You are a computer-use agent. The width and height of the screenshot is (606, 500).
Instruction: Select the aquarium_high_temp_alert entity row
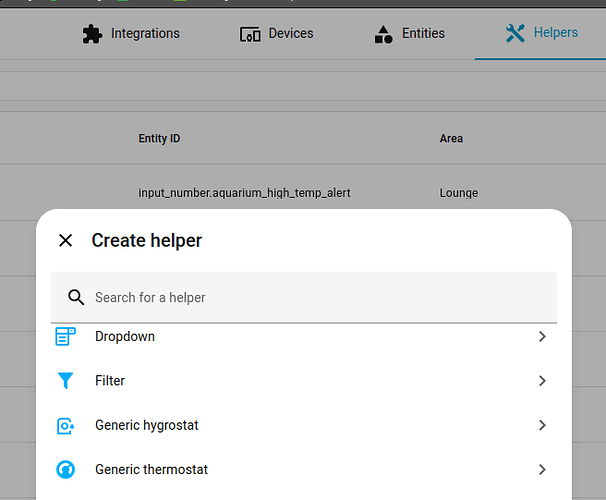click(x=244, y=193)
